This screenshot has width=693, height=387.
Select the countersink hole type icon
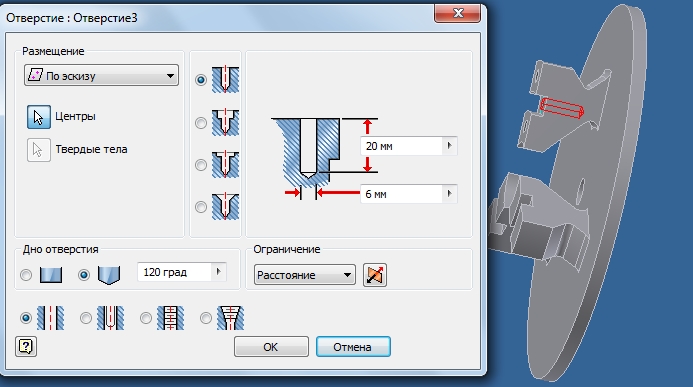225,206
